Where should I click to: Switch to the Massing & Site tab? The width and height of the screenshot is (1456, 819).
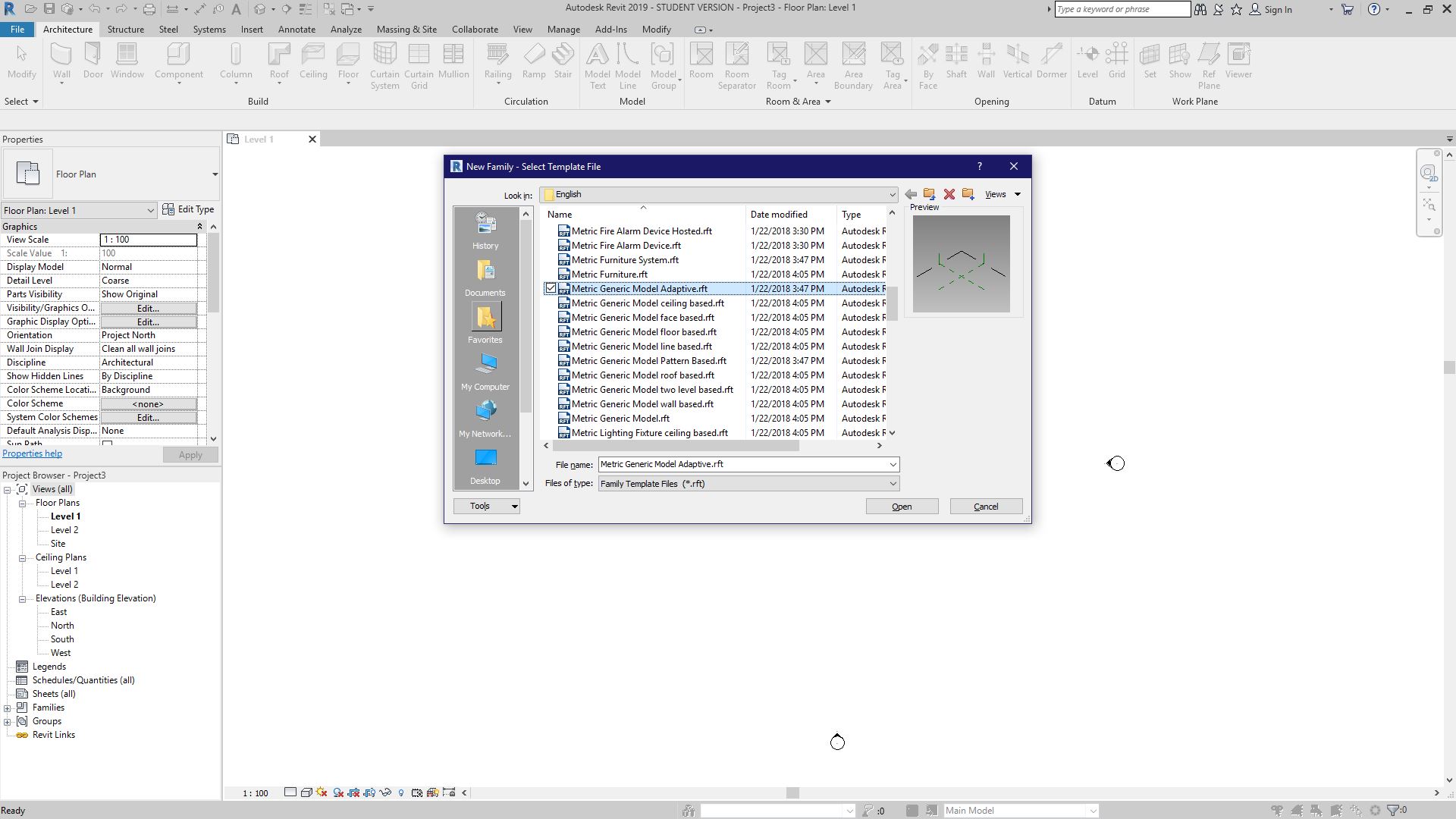pyautogui.click(x=406, y=30)
